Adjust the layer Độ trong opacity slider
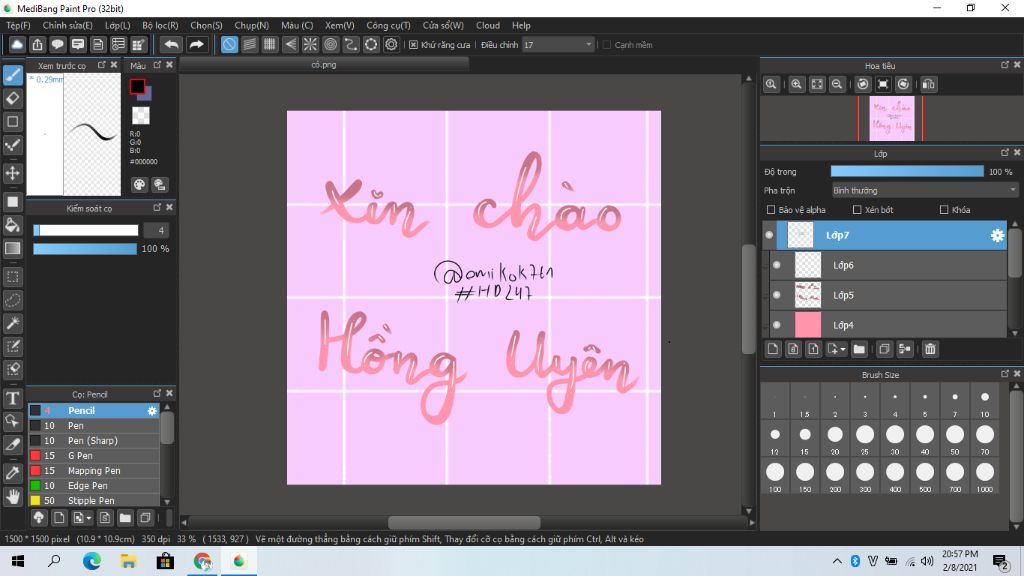Viewport: 1024px width, 576px height. [907, 172]
